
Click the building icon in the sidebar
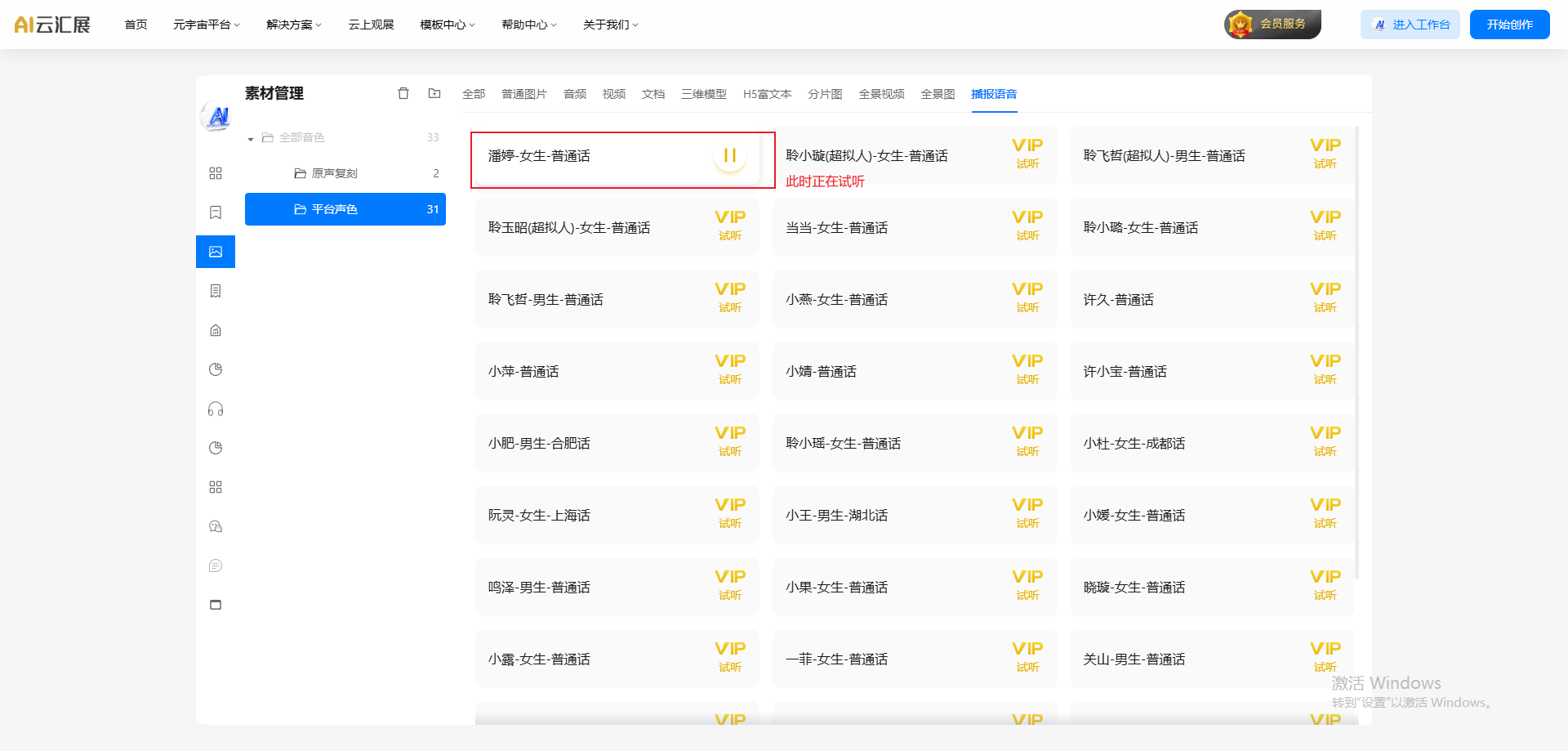tap(216, 330)
